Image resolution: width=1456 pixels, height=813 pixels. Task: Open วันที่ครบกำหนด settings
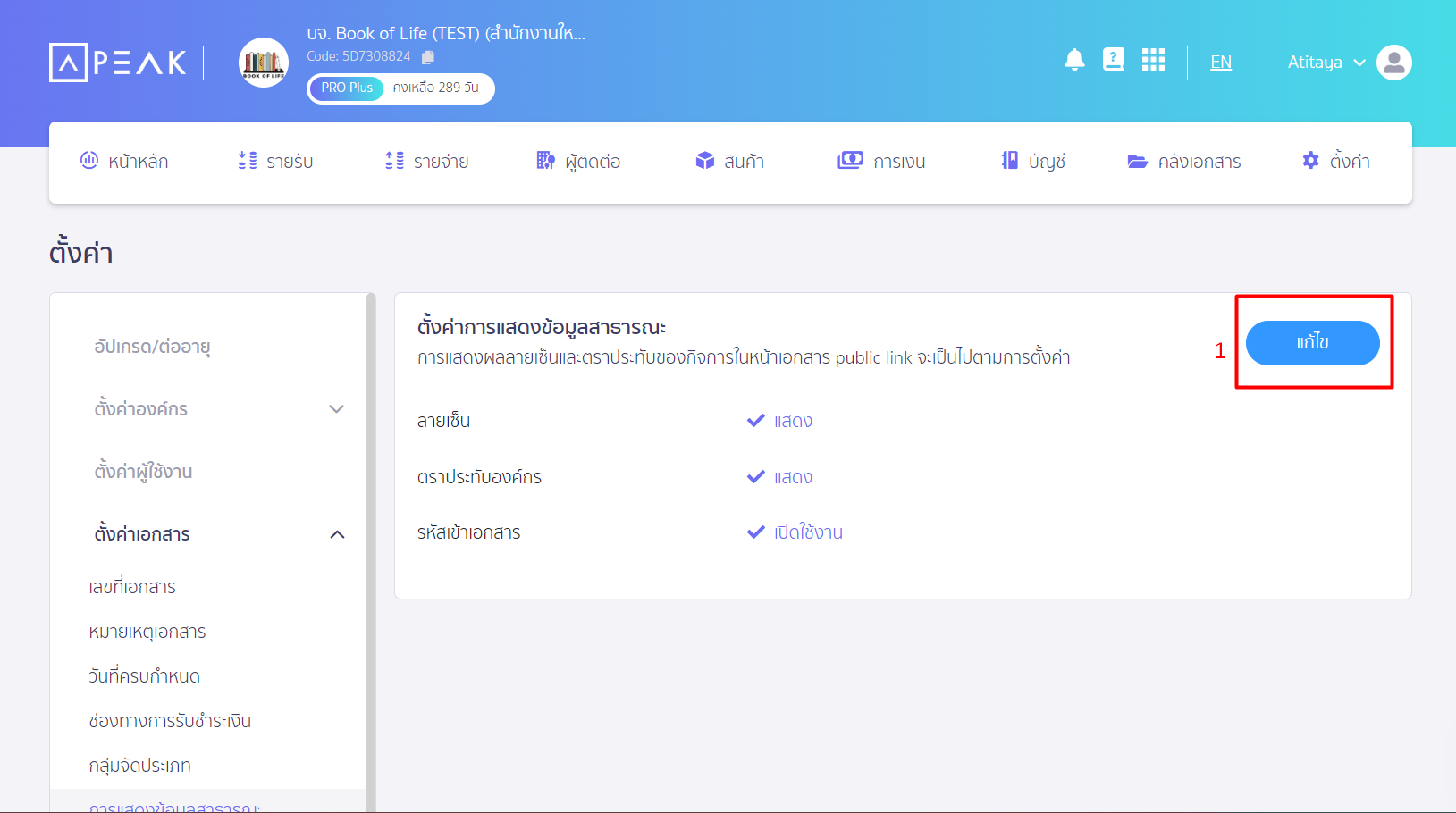tap(144, 676)
